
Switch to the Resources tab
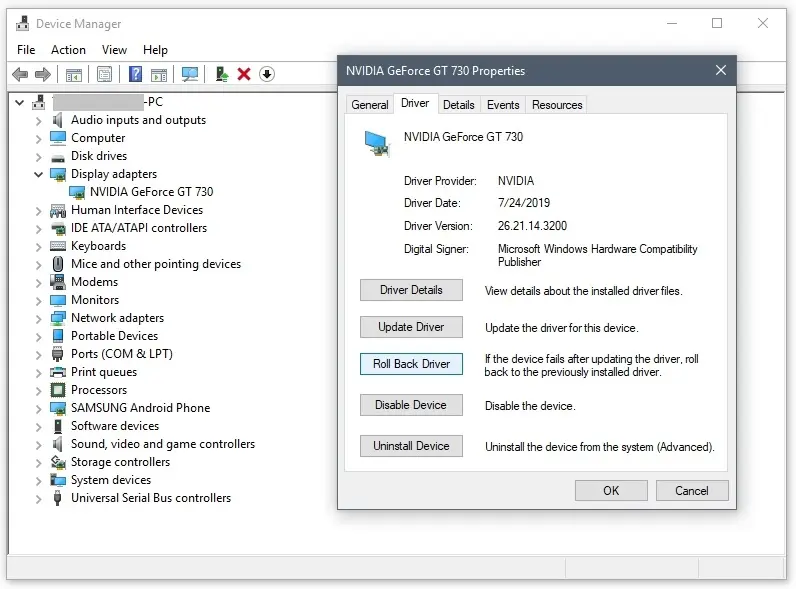pyautogui.click(x=557, y=105)
